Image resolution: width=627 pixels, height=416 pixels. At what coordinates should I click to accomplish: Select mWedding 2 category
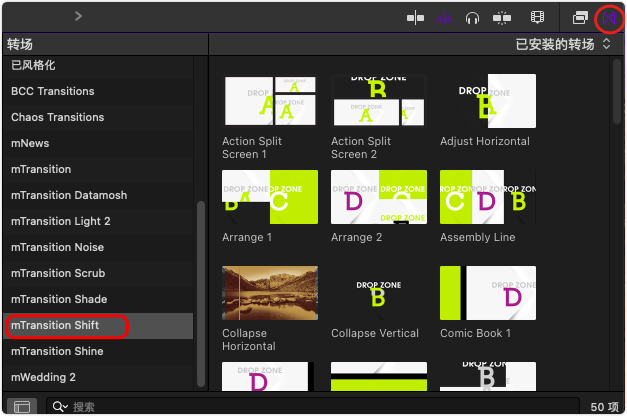[x=98, y=377]
